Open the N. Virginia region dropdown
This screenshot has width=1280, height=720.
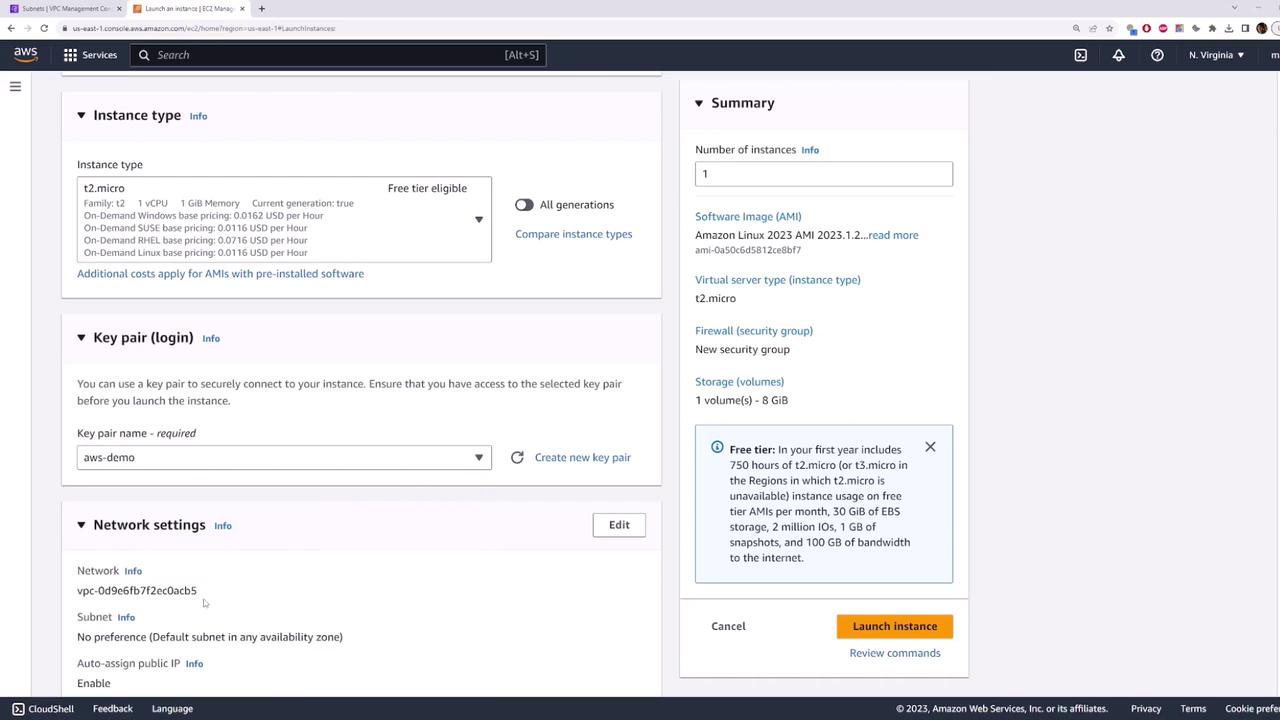click(1216, 55)
